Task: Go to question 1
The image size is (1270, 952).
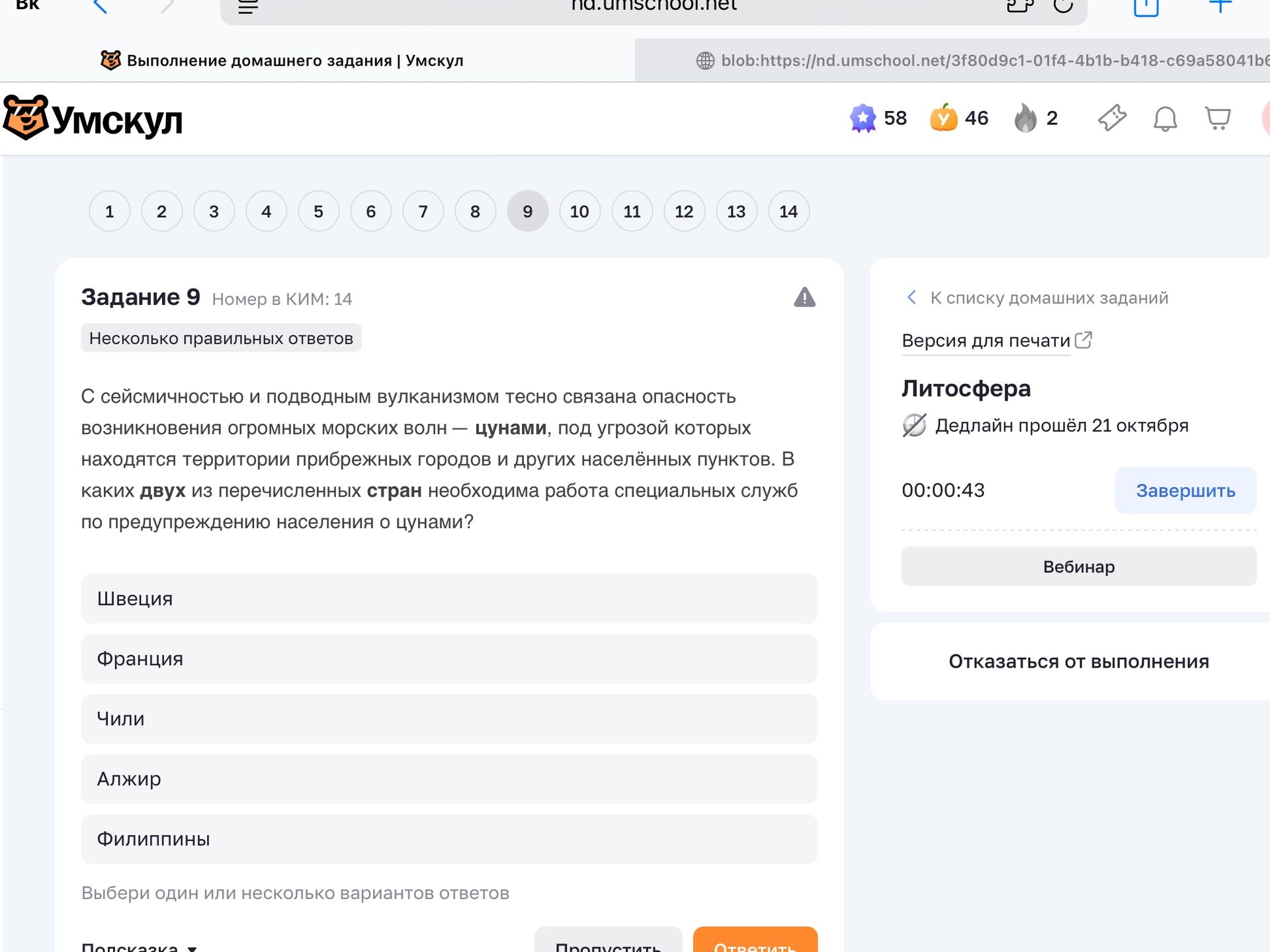Action: point(109,212)
